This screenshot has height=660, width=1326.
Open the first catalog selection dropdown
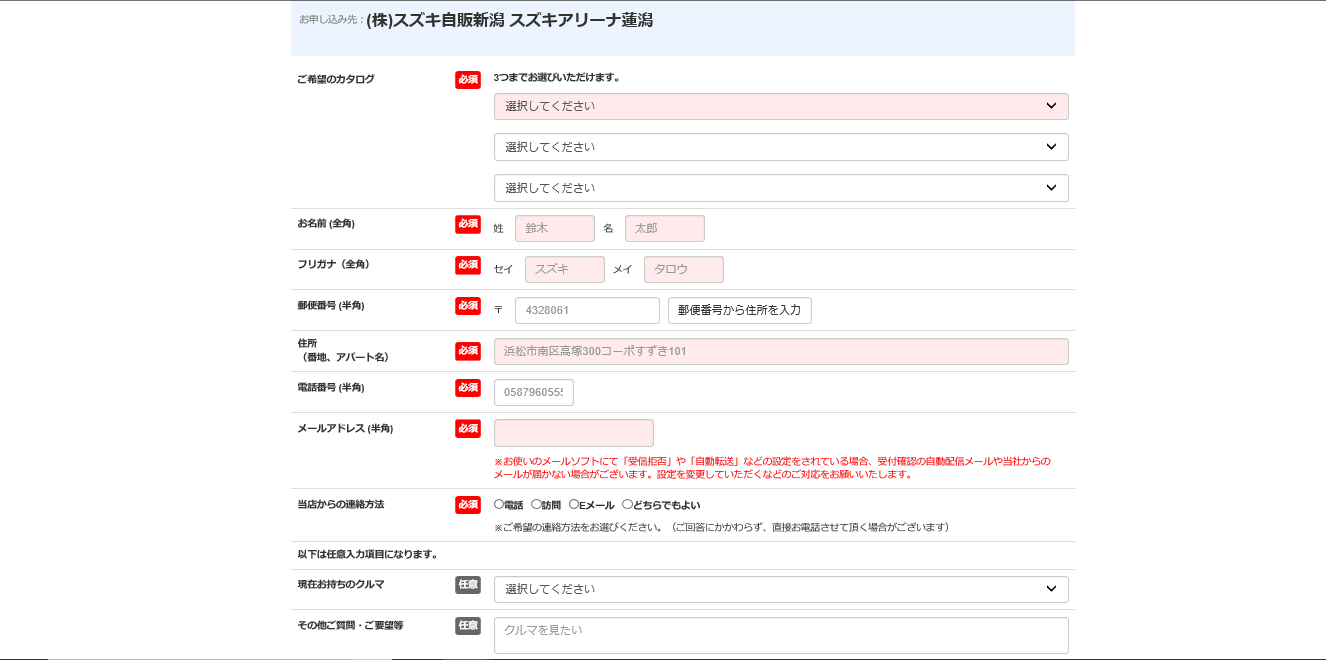point(780,106)
